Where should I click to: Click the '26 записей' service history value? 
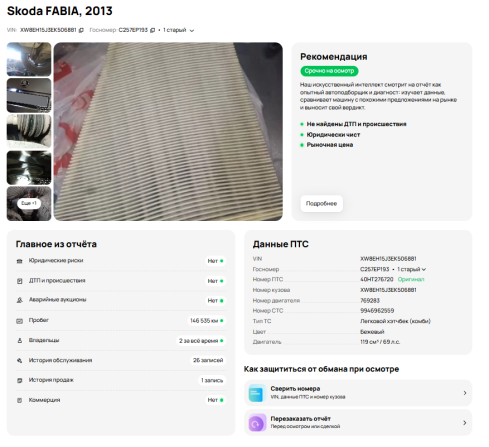208,360
